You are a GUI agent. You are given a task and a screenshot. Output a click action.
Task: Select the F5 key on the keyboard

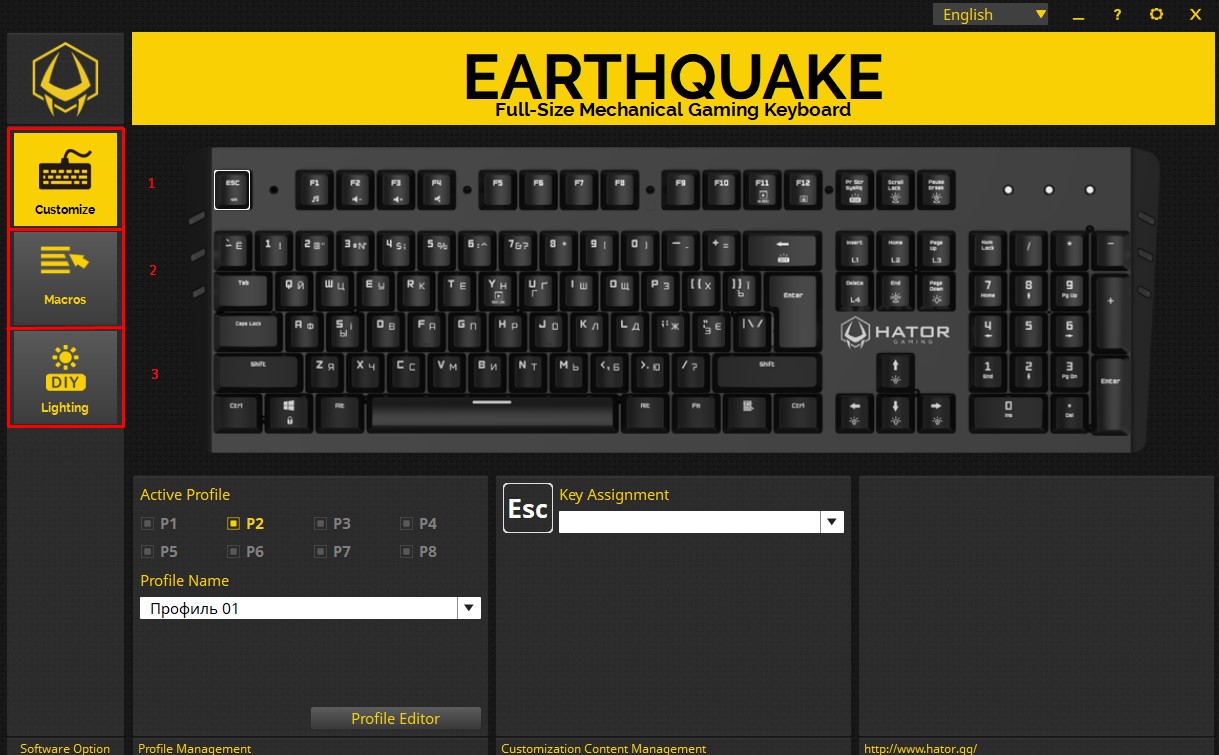(498, 190)
